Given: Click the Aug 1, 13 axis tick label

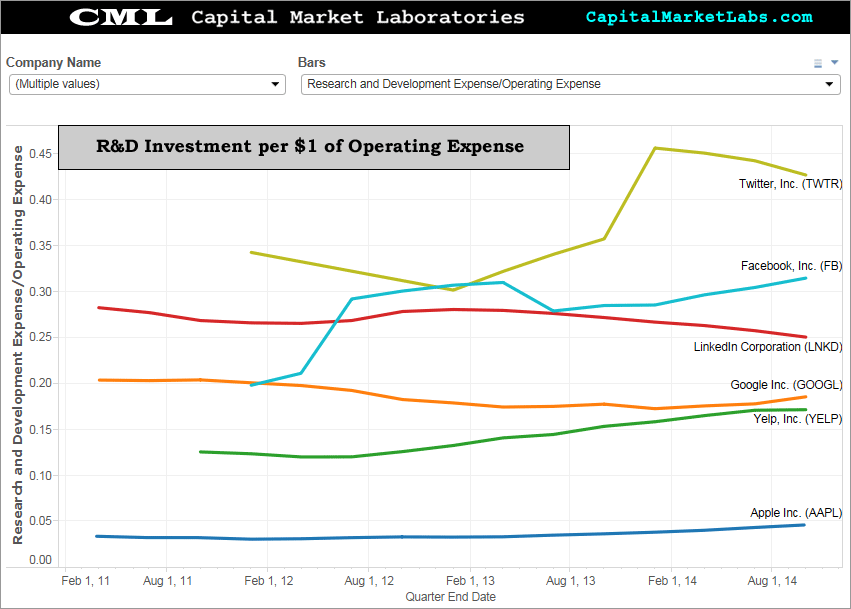Looking at the screenshot, I should click(x=570, y=581).
